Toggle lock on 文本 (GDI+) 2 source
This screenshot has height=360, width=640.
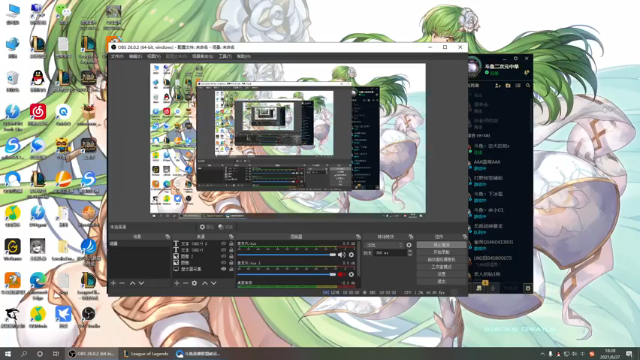pyautogui.click(x=231, y=243)
